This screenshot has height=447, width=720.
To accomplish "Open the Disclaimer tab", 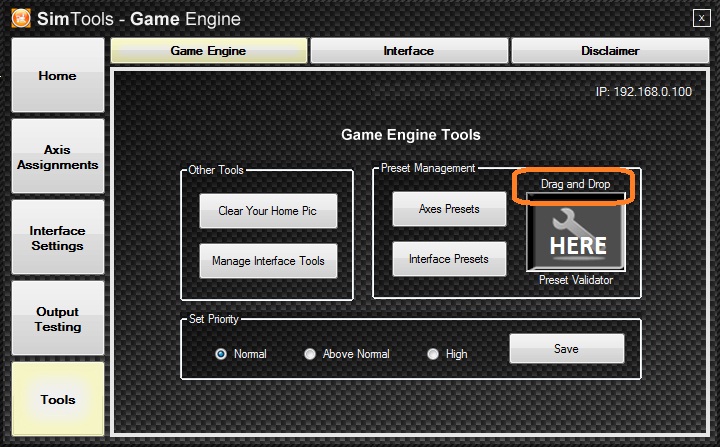I will point(610,51).
